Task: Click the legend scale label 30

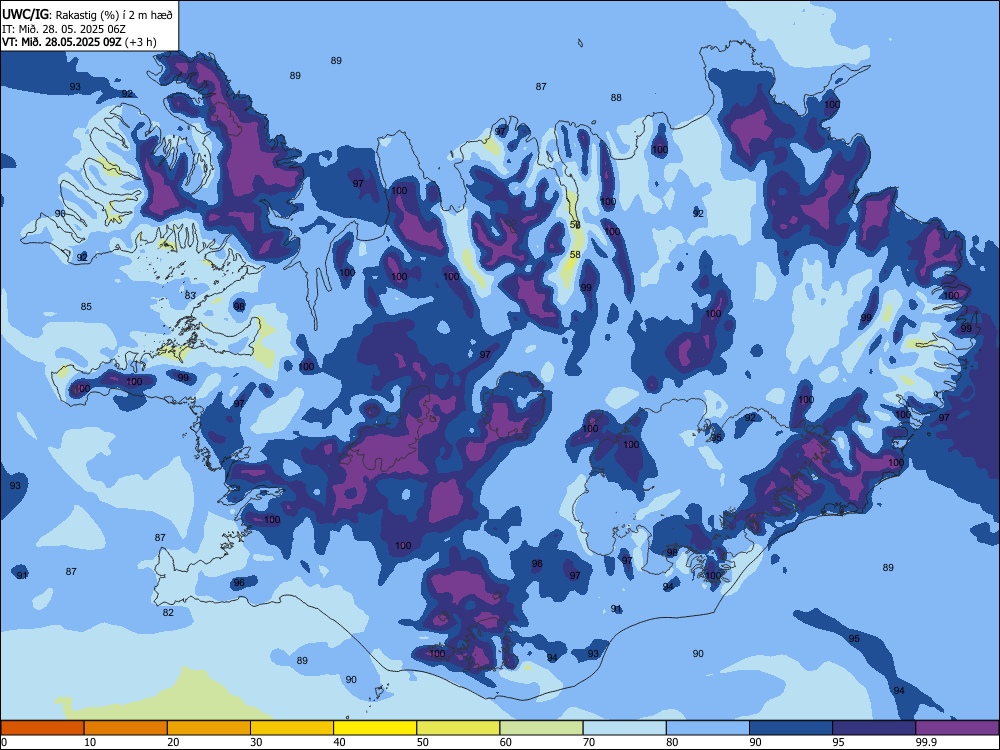Action: click(x=256, y=742)
